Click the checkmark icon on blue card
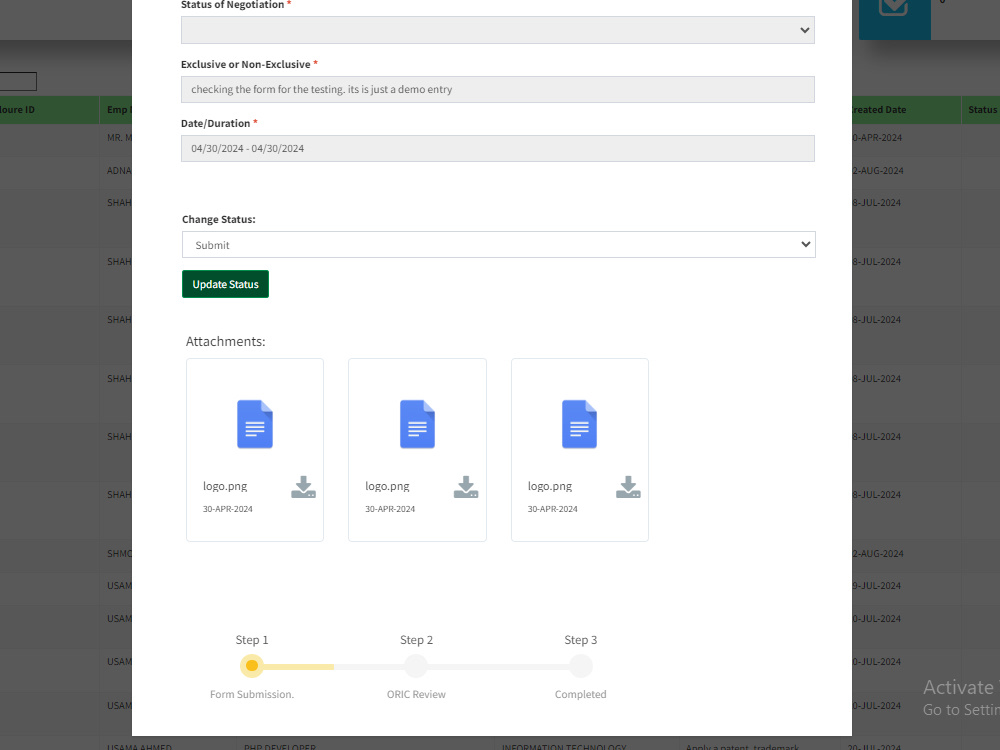The height and width of the screenshot is (750, 1000). 893,6
